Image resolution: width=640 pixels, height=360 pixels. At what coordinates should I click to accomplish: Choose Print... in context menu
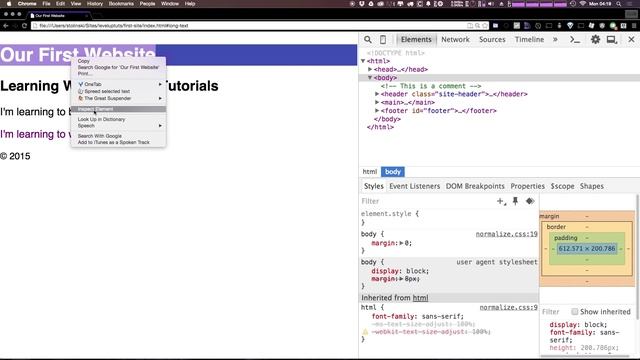point(118,74)
